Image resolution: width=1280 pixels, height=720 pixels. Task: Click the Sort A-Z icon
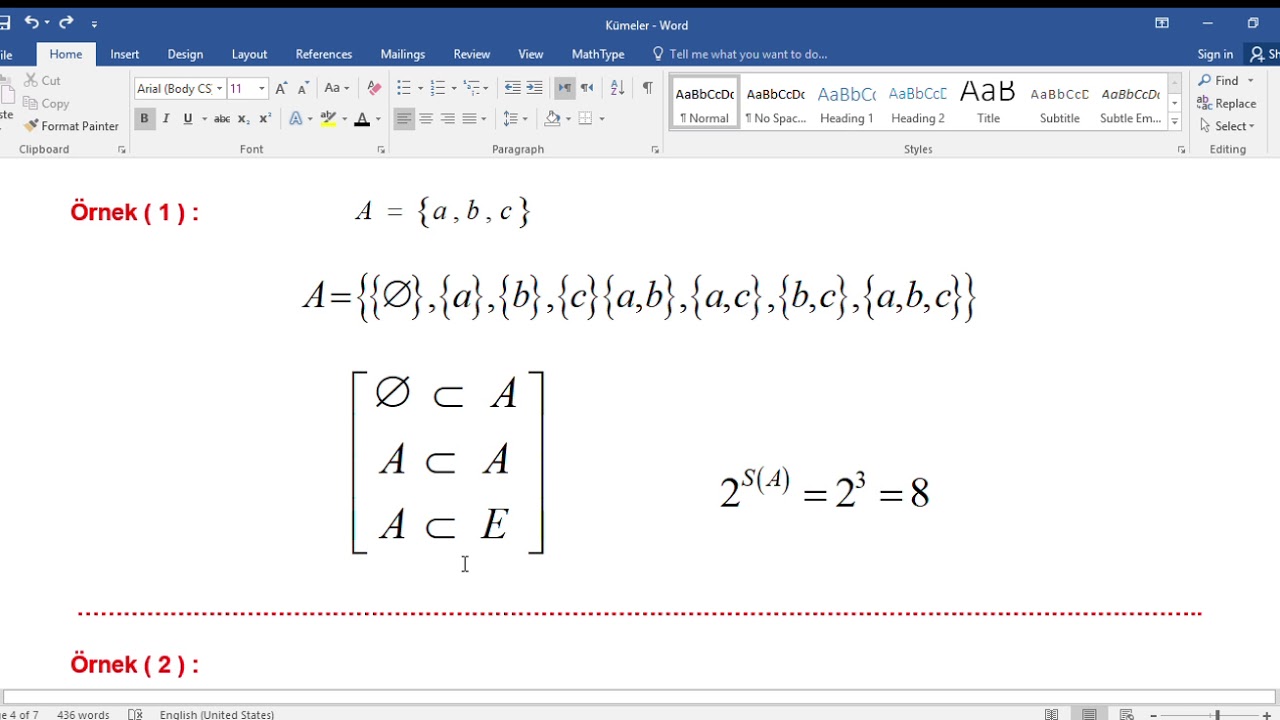[x=617, y=88]
